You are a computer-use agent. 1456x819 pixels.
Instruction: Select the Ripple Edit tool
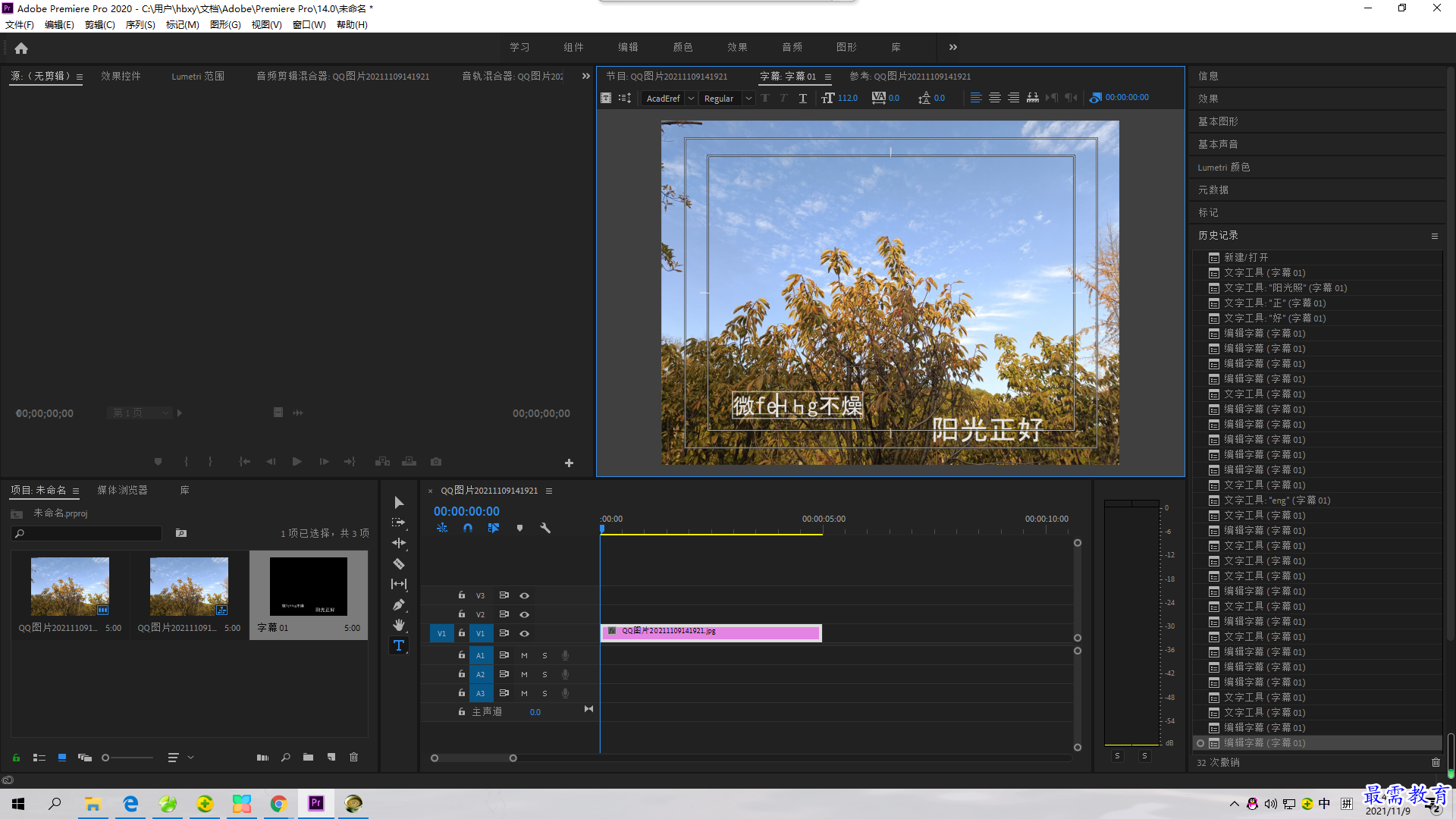tap(399, 543)
